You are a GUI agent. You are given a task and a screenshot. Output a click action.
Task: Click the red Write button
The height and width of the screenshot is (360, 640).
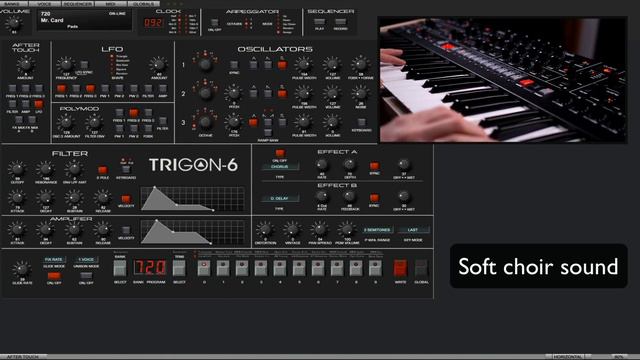coord(400,268)
